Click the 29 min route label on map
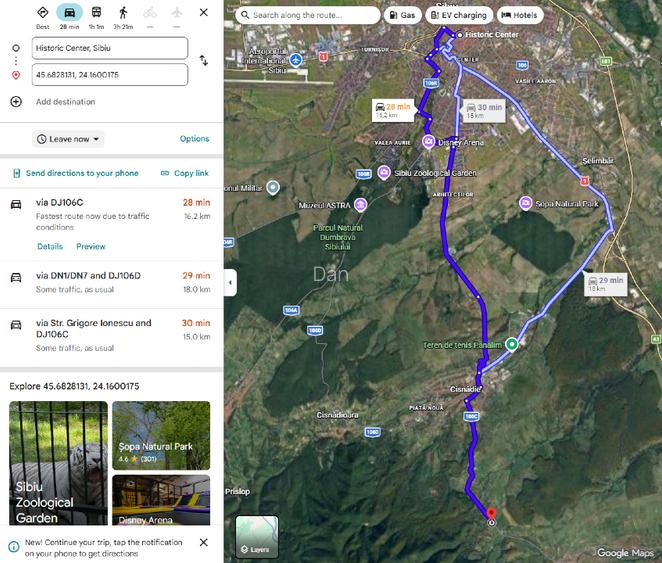This screenshot has height=563, width=662. coord(606,284)
